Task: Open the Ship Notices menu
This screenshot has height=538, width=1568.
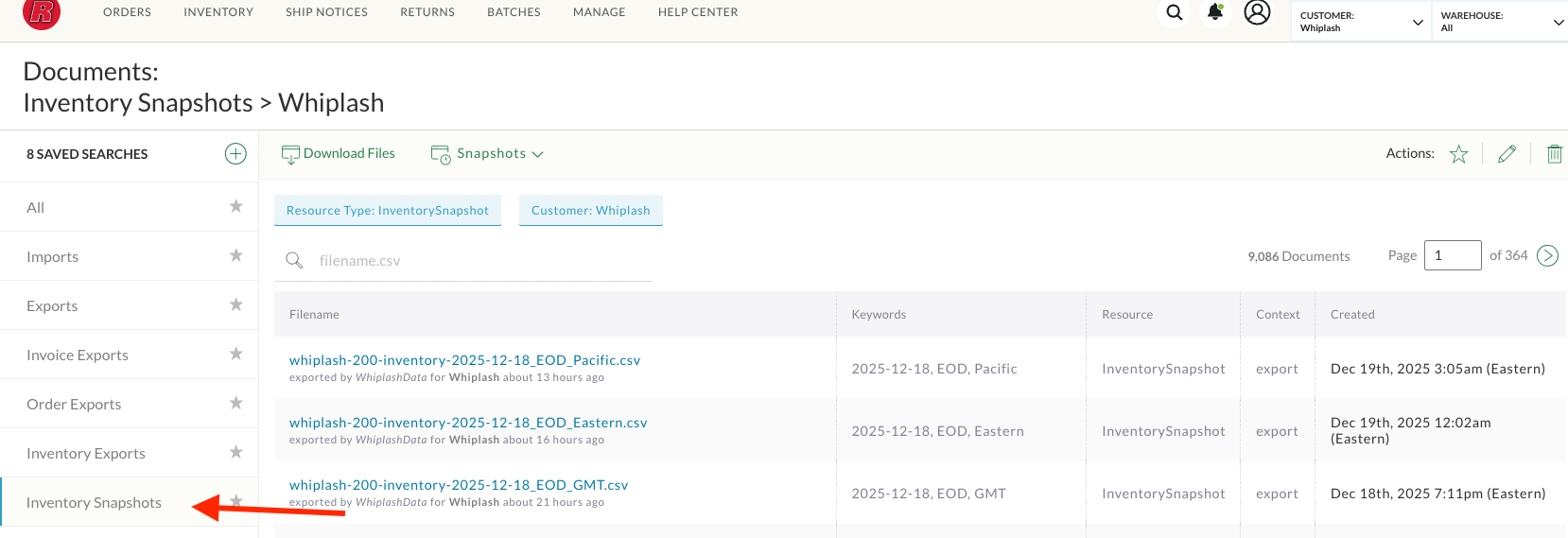Action: [x=326, y=12]
